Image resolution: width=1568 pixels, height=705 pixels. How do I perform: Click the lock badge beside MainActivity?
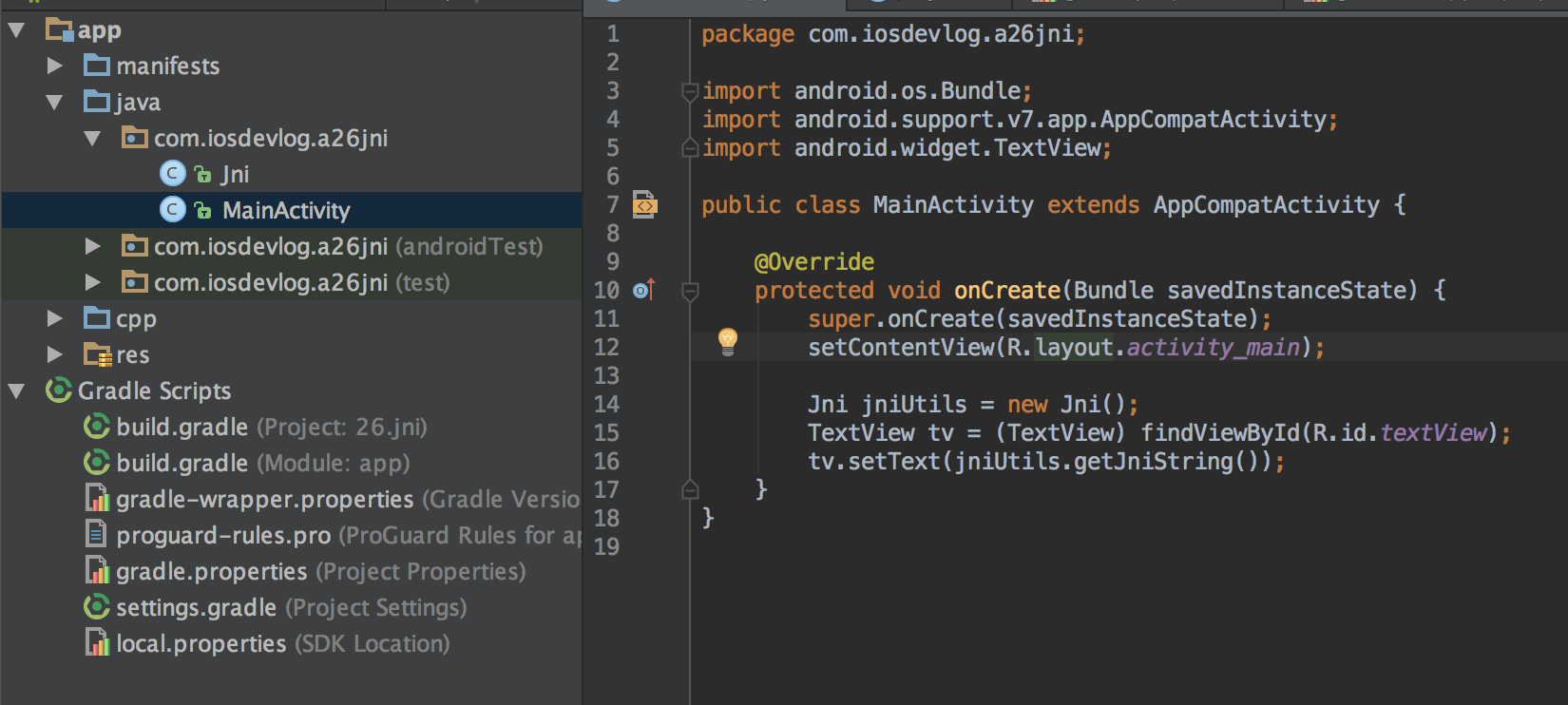tap(202, 211)
